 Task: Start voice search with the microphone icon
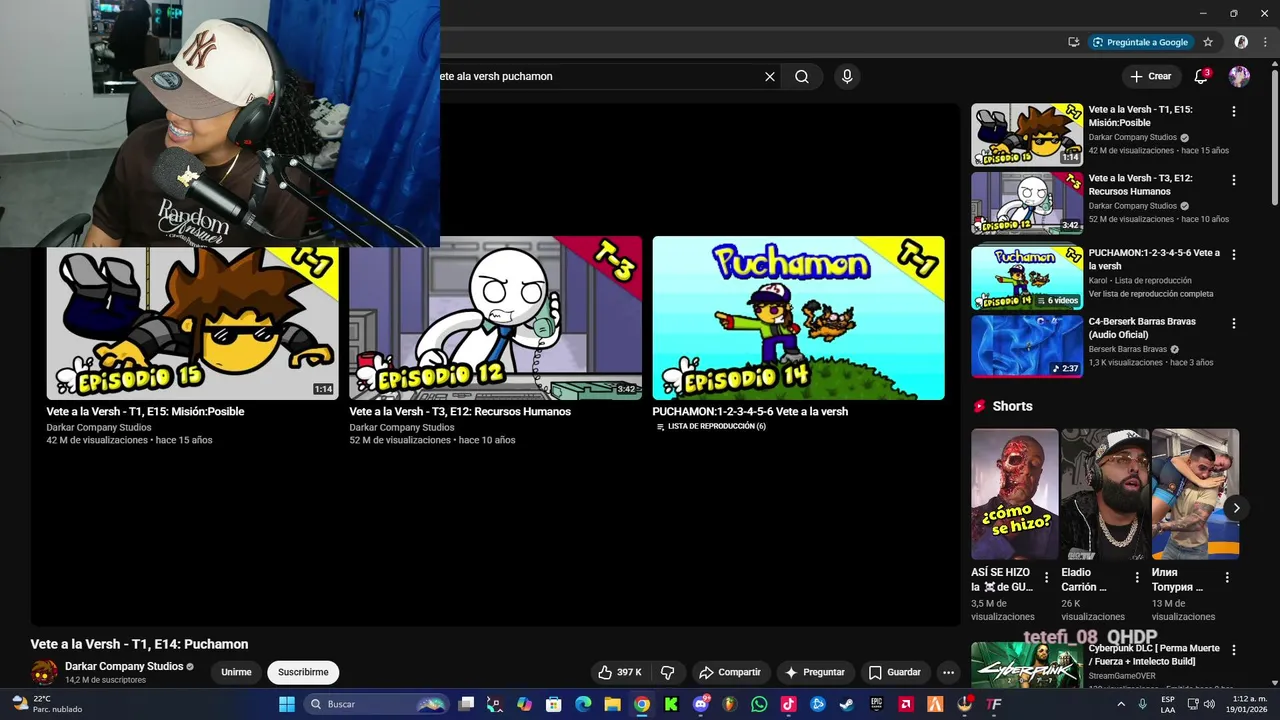point(847,76)
